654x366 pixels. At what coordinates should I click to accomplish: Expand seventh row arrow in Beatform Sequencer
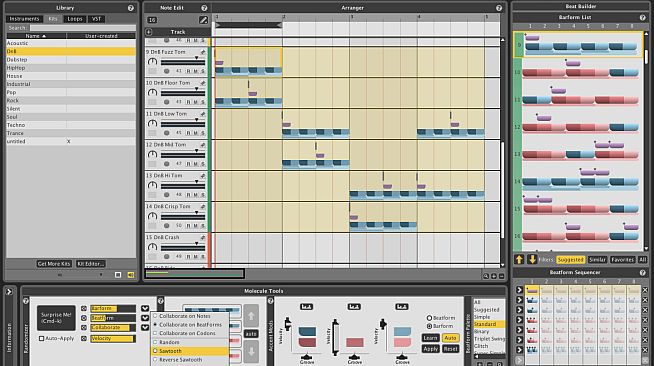click(x=519, y=350)
